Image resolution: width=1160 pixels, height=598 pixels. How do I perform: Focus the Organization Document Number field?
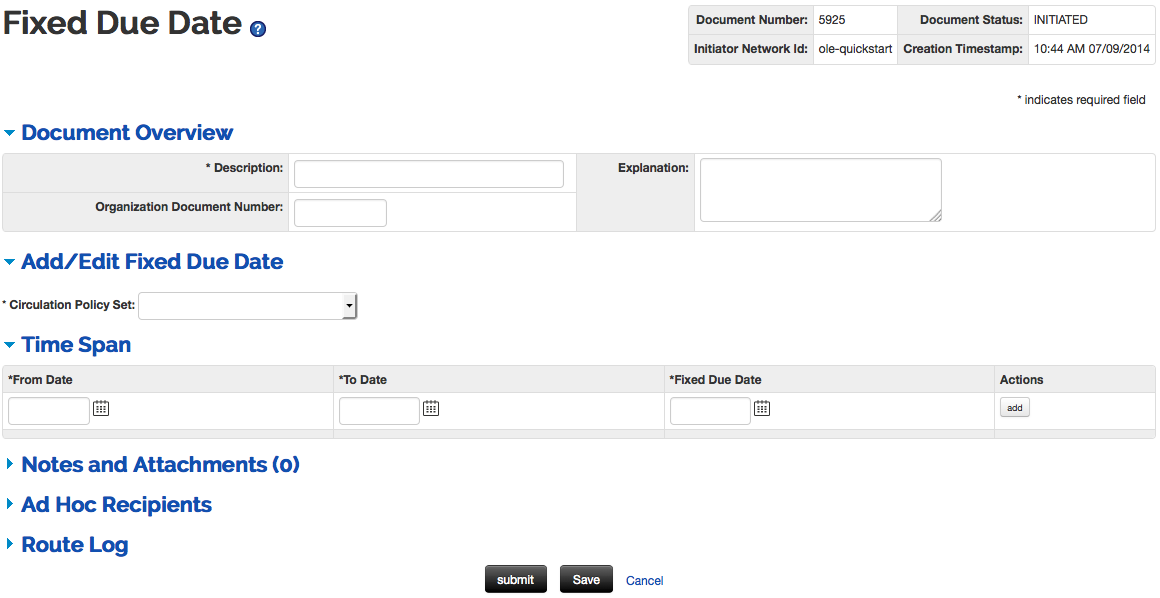[x=340, y=213]
